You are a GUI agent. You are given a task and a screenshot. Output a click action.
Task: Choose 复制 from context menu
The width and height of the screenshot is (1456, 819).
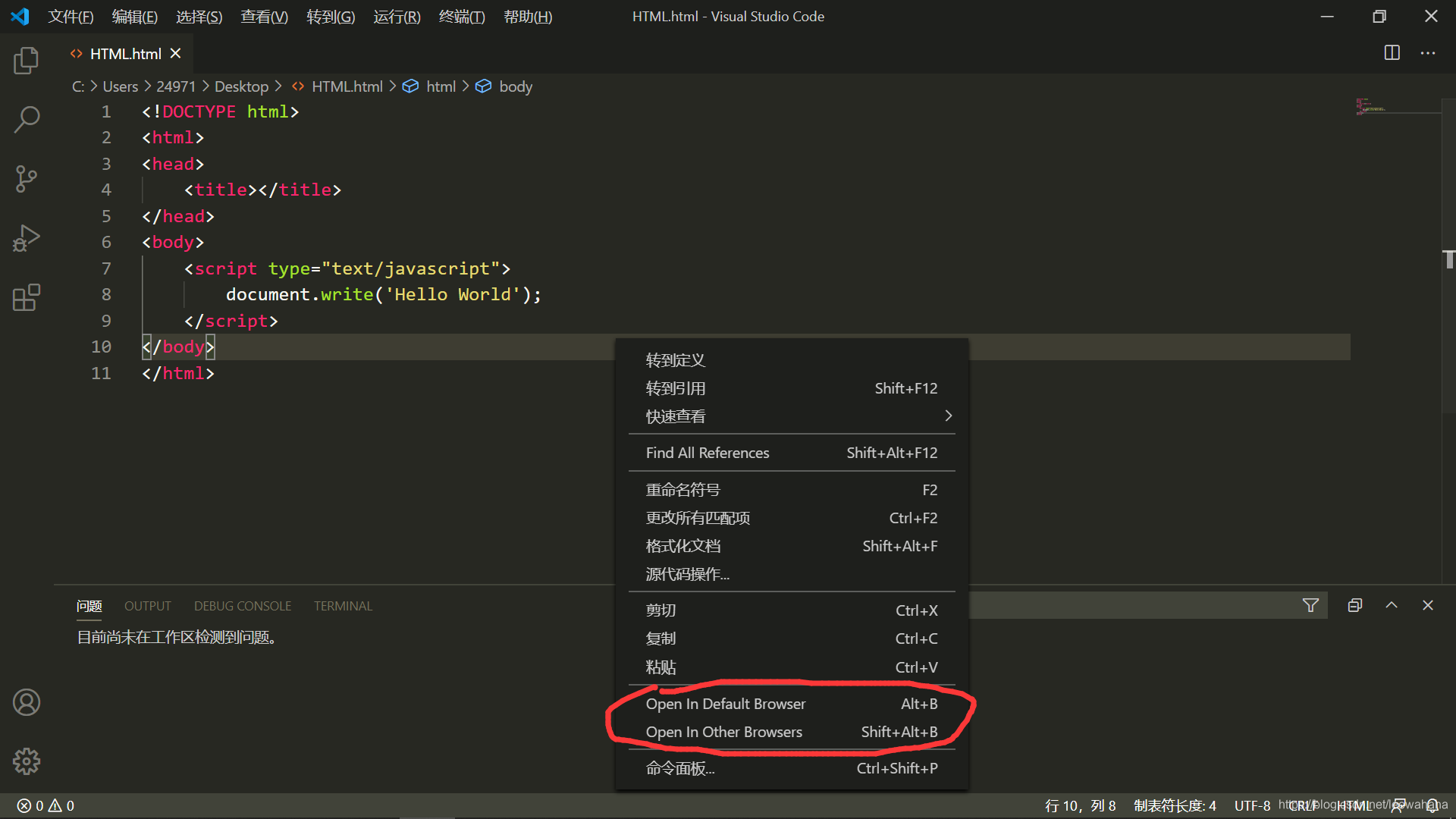click(x=792, y=639)
